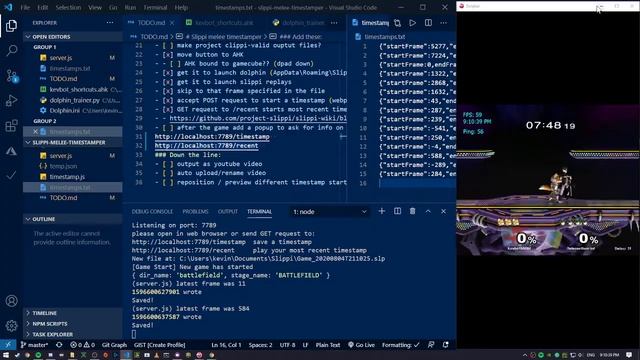Expand the Timeline section
Screen dimensions: 640x360
pos(73,313)
